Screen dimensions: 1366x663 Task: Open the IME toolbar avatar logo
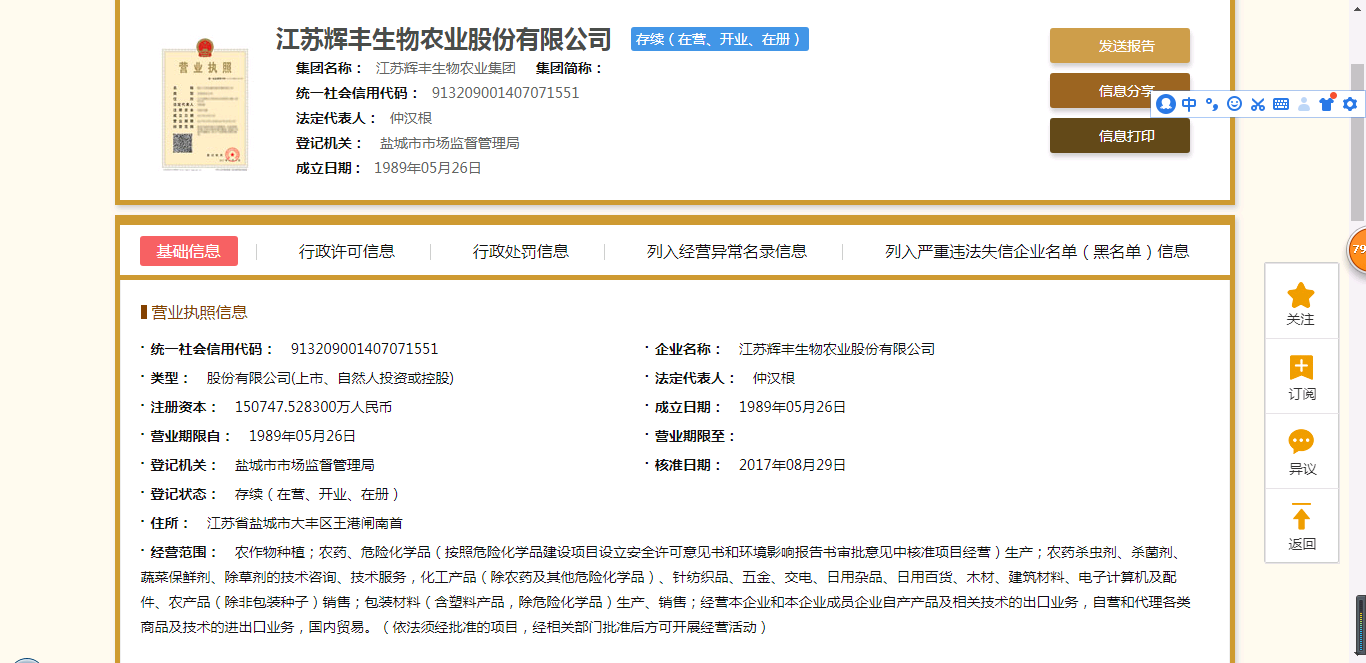point(1165,104)
